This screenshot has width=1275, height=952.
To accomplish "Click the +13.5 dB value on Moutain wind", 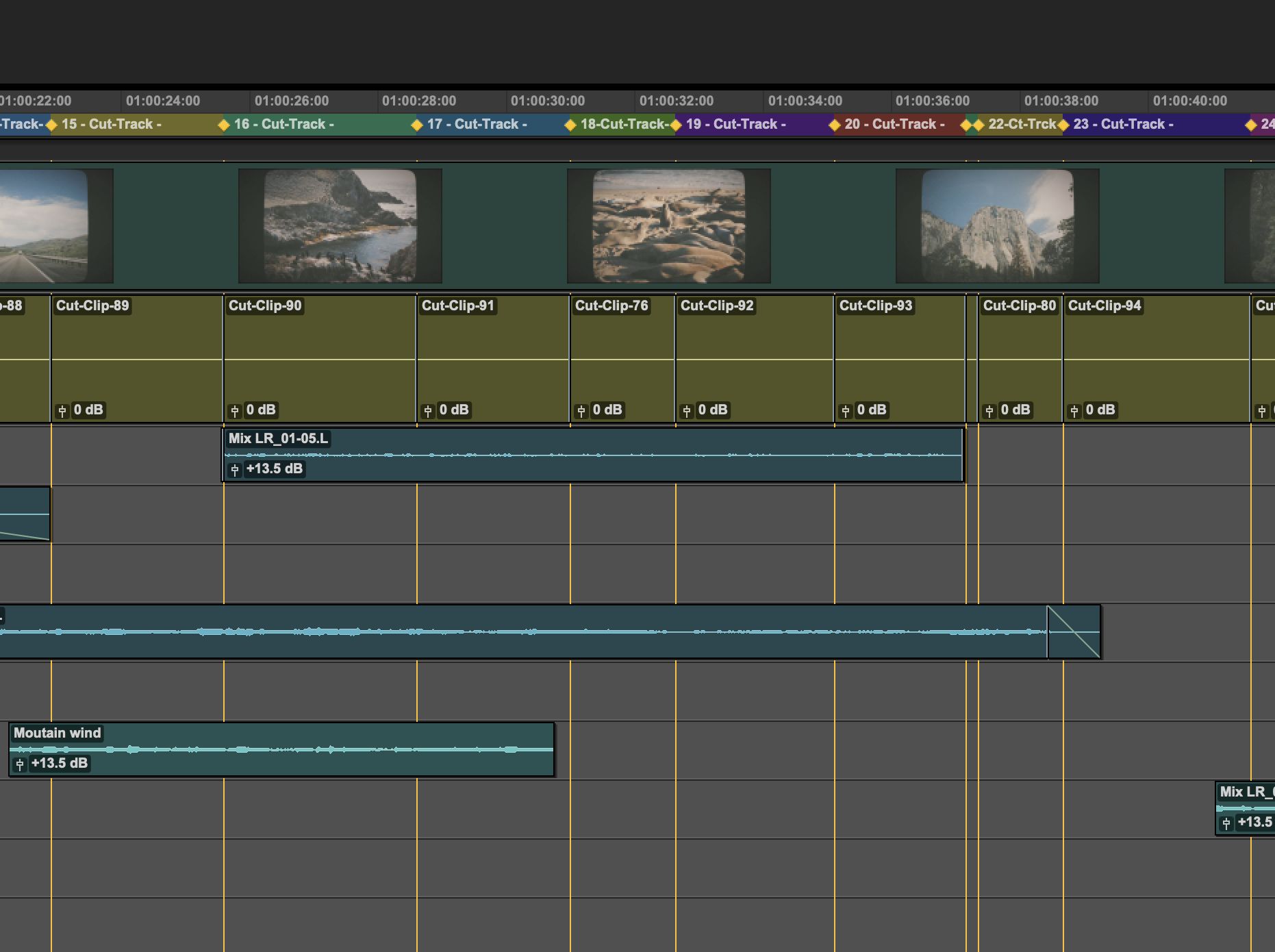I will pos(60,764).
